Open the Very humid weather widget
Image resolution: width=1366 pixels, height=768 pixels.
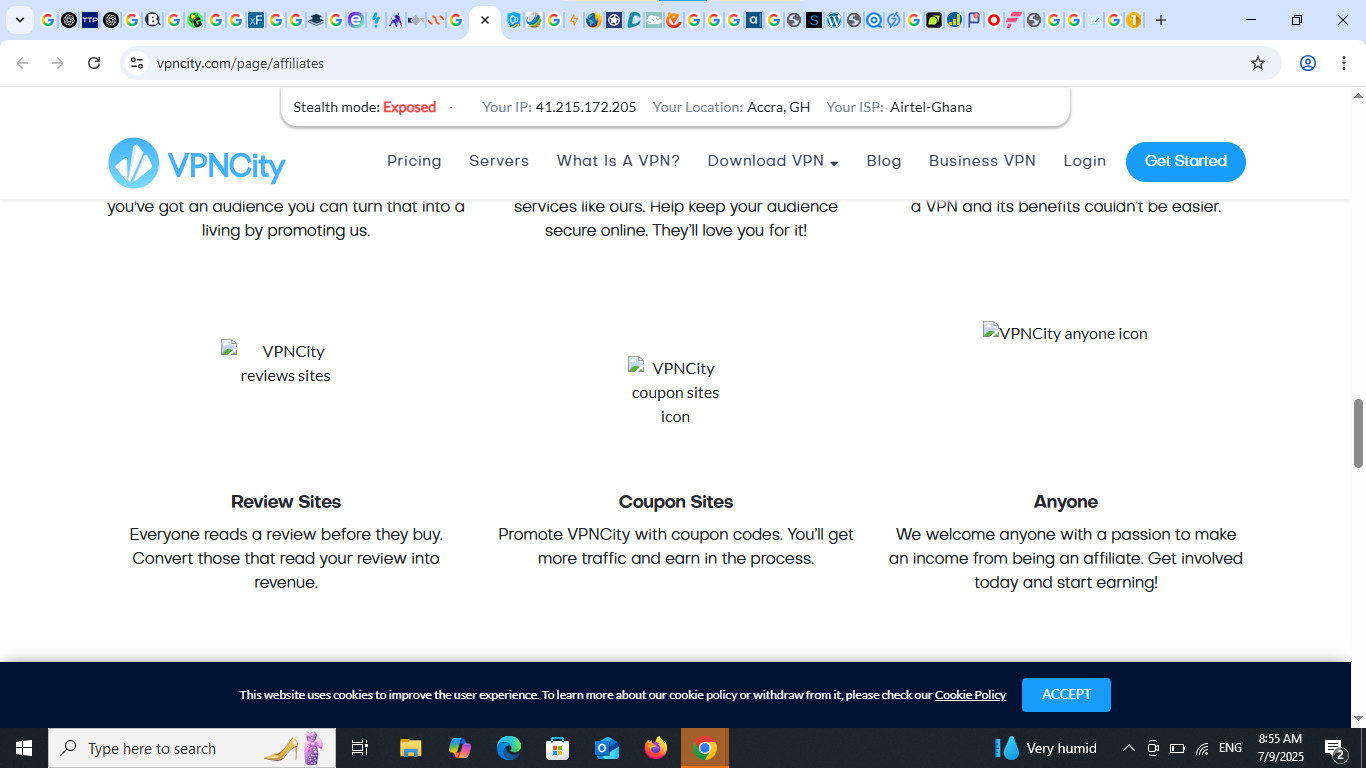1046,748
